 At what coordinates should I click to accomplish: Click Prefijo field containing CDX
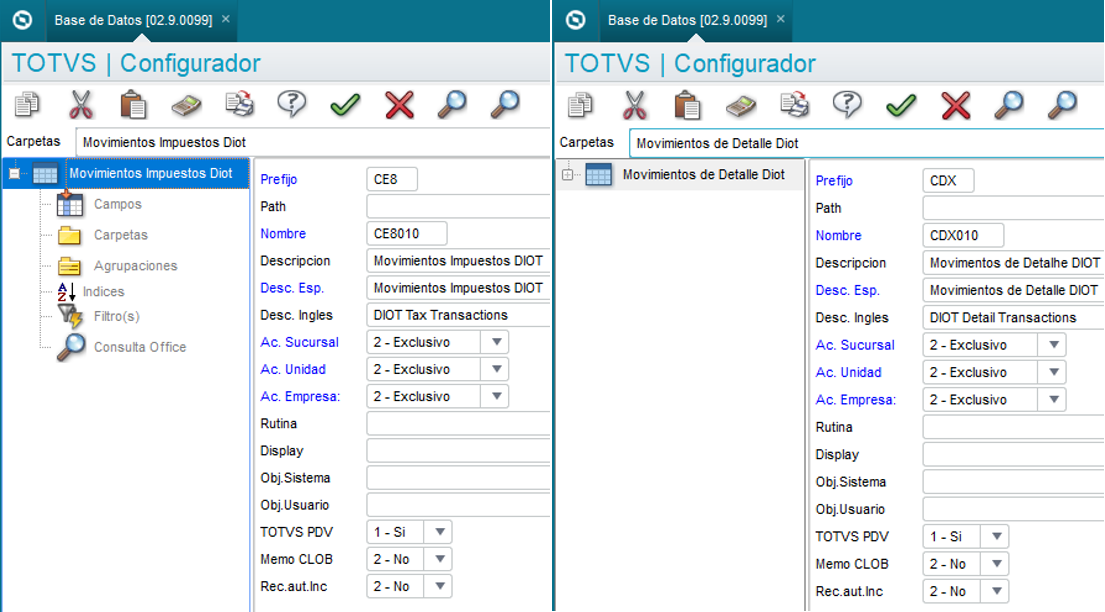949,180
